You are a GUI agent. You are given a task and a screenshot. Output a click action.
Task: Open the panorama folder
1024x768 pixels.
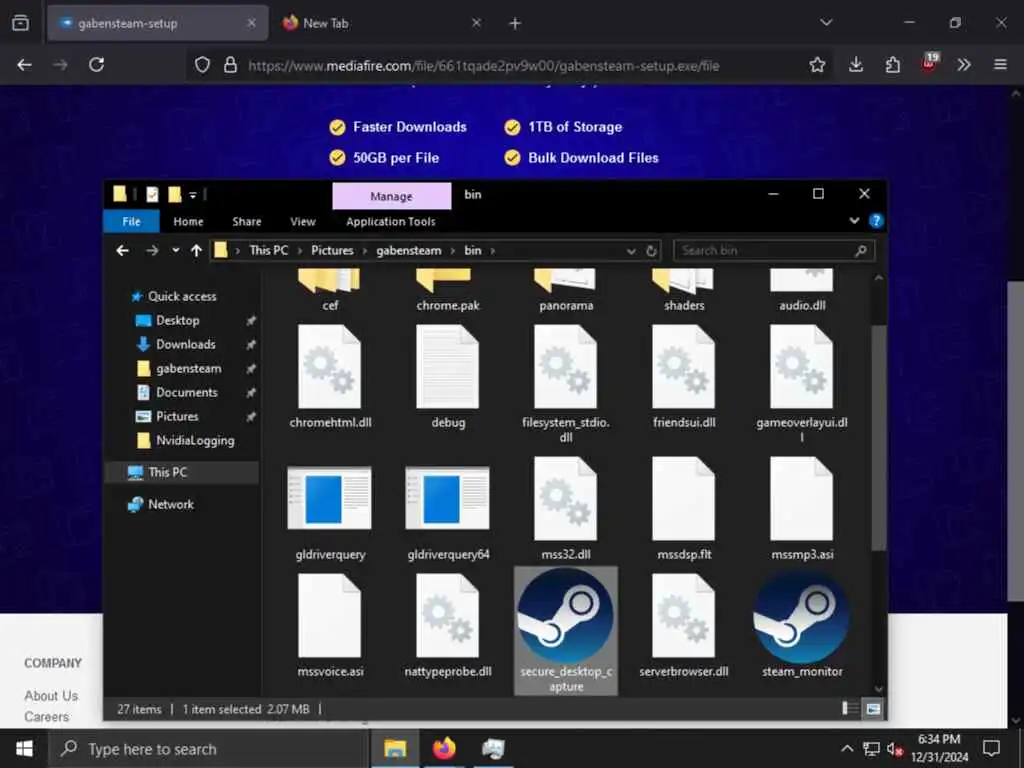point(566,291)
